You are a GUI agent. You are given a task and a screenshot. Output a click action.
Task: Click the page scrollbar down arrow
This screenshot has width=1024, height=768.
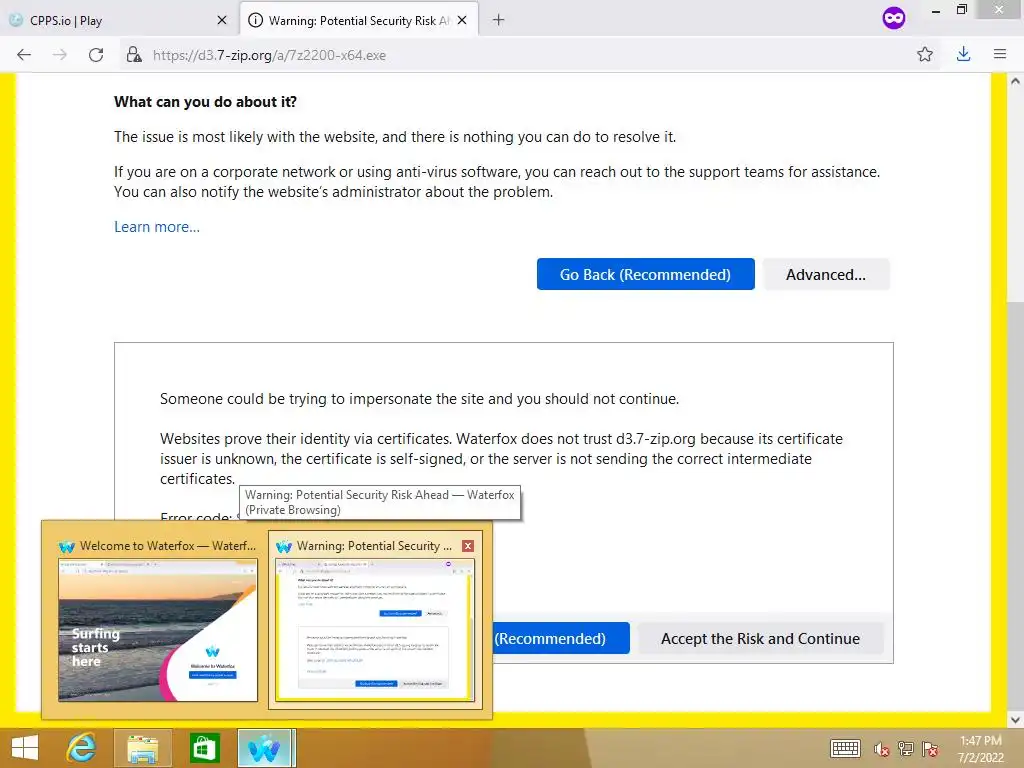click(x=1015, y=719)
